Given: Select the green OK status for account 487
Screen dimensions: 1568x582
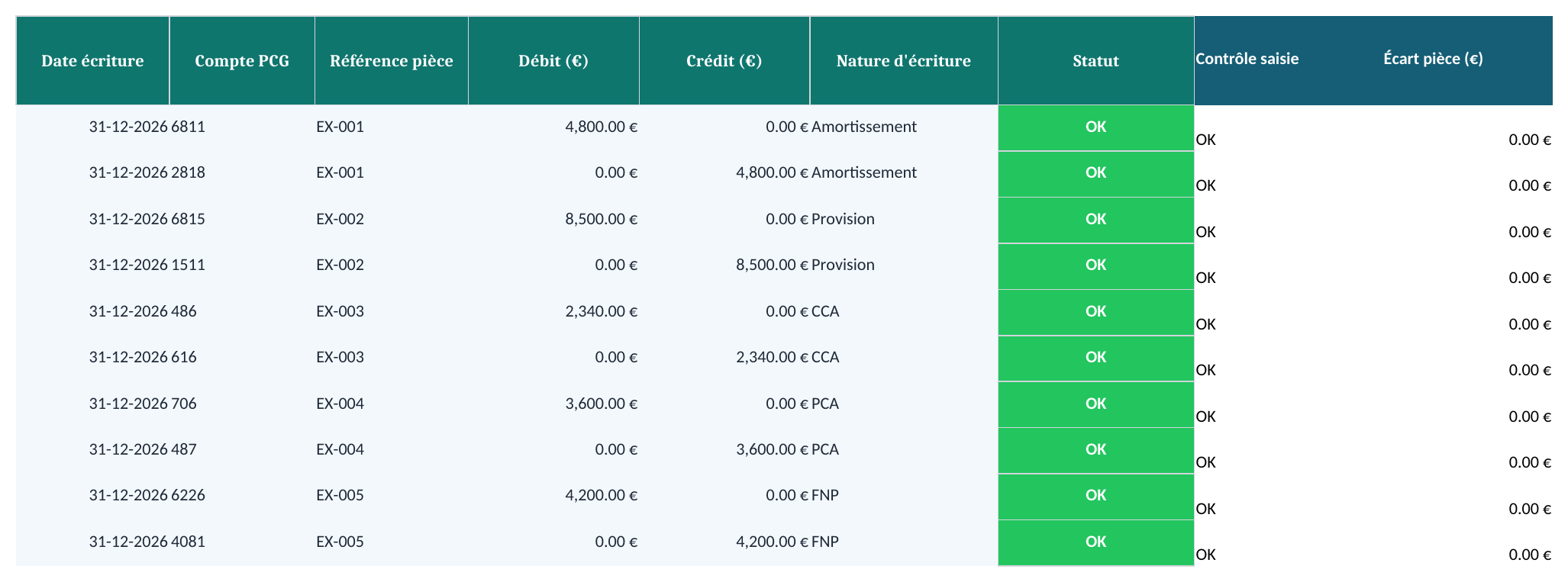Looking at the screenshot, I should (1095, 450).
